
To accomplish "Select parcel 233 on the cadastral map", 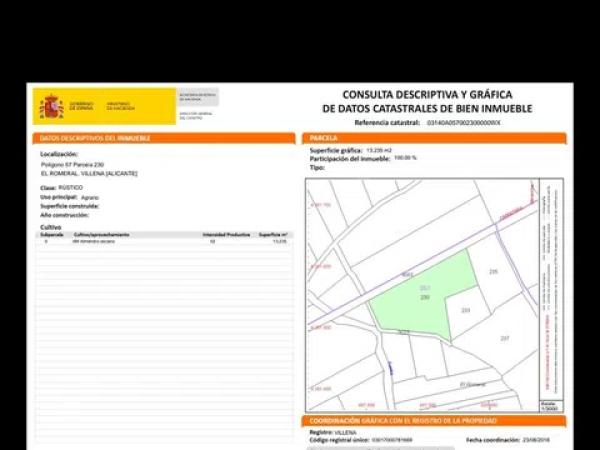I will click(x=465, y=311).
